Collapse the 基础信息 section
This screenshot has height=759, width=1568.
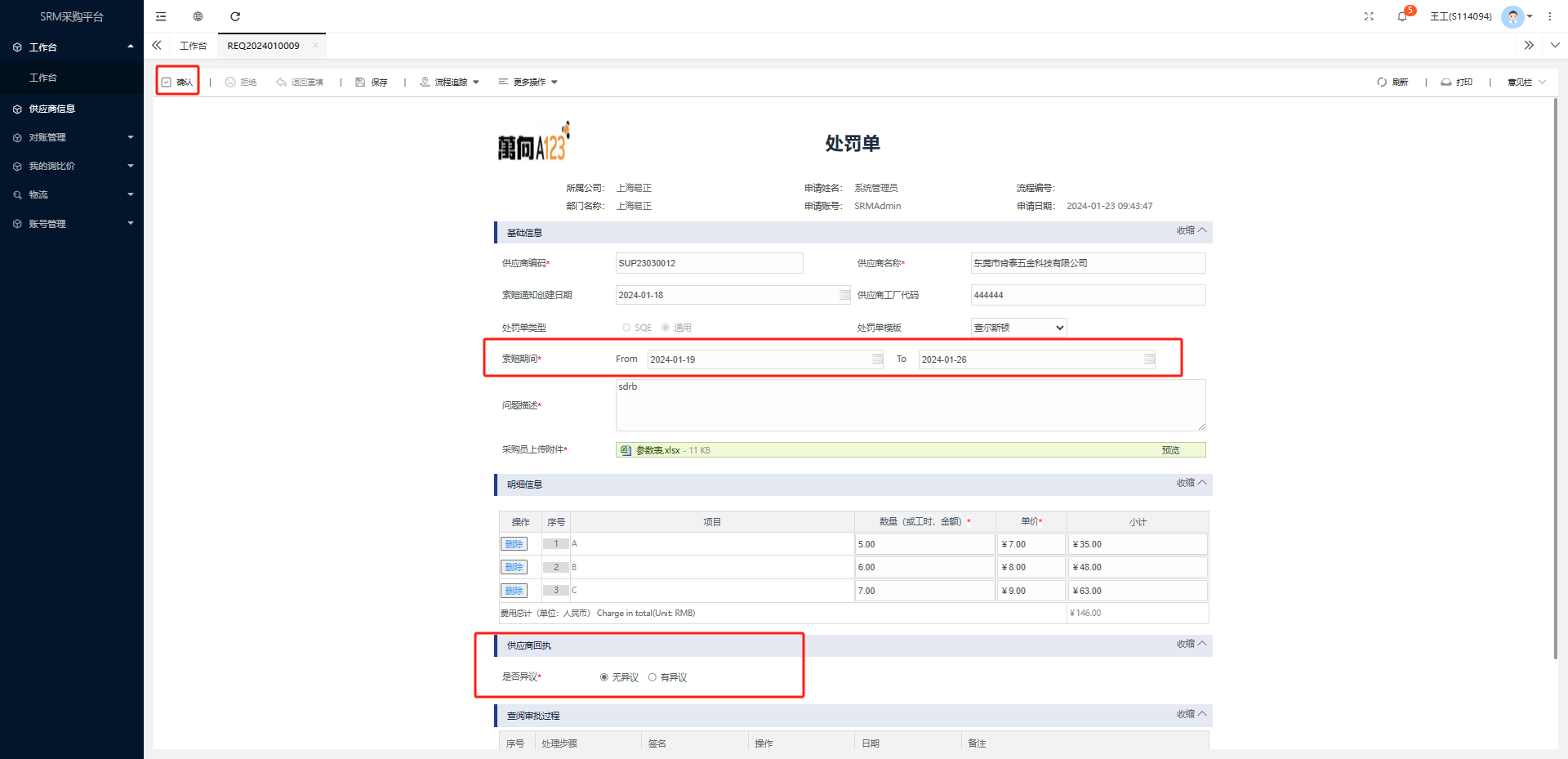point(1191,231)
